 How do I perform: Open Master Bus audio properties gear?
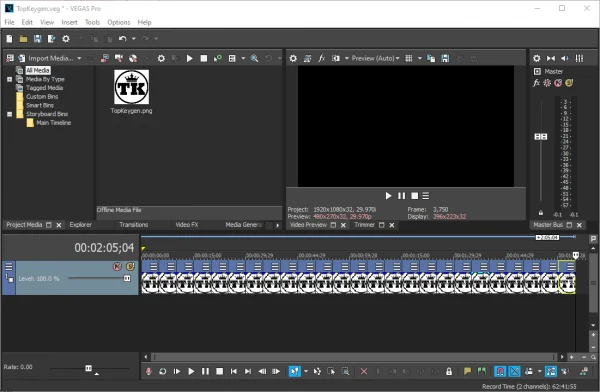point(536,58)
